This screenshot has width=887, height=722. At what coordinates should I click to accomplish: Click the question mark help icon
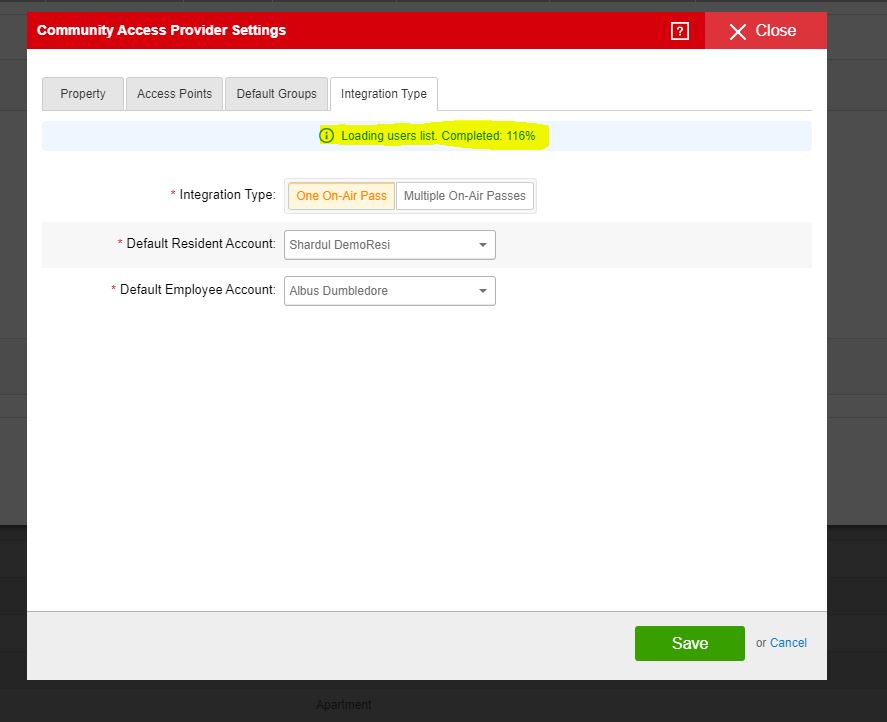coord(680,31)
